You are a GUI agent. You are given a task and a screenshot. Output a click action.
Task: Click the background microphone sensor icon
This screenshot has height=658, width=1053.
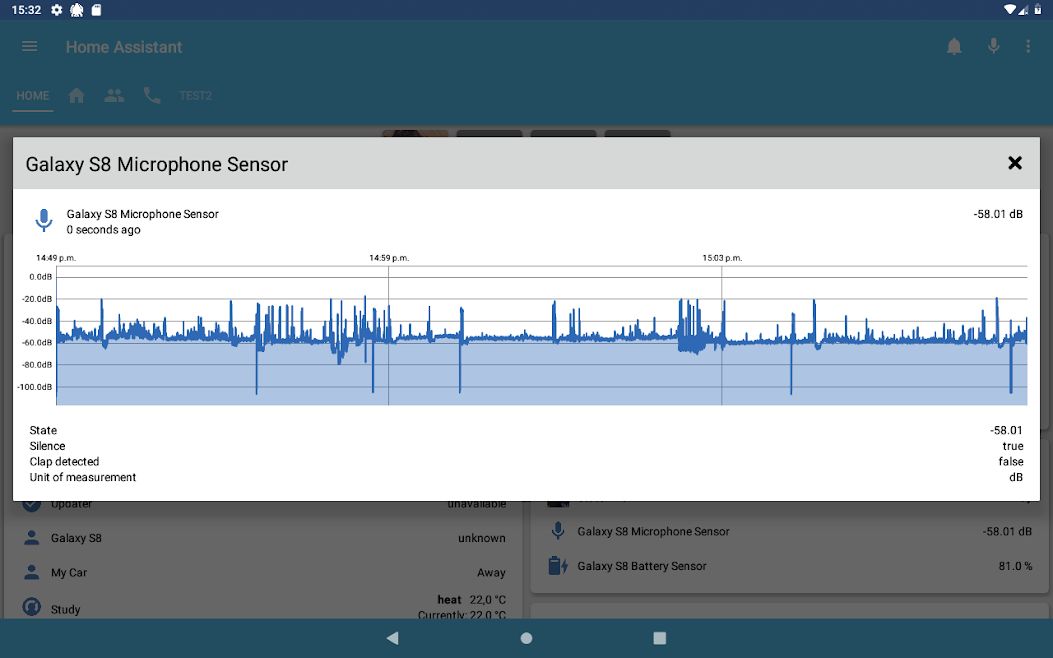click(x=557, y=530)
